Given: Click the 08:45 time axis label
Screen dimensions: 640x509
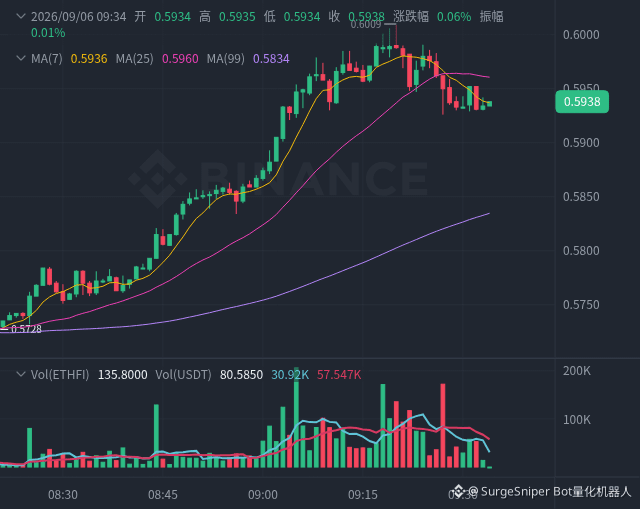Looking at the screenshot, I should pos(163,495).
